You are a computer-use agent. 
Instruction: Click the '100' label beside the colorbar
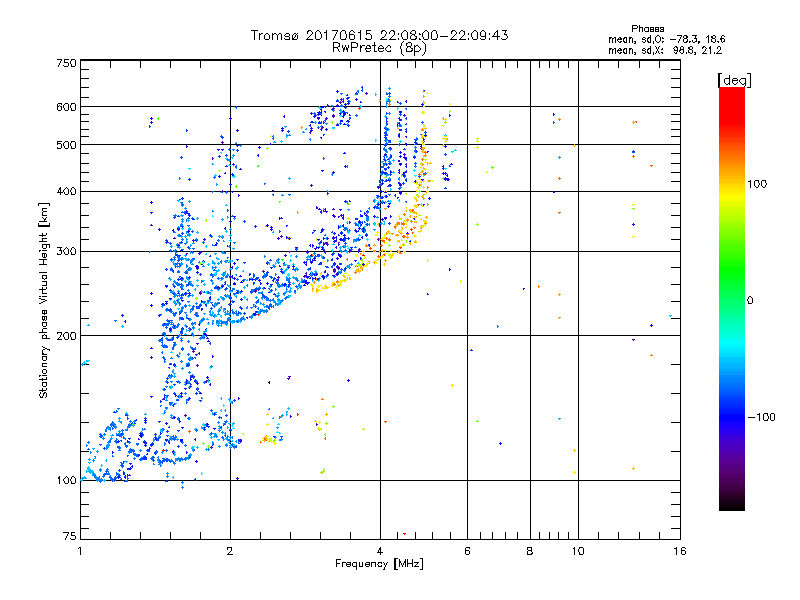click(x=759, y=184)
